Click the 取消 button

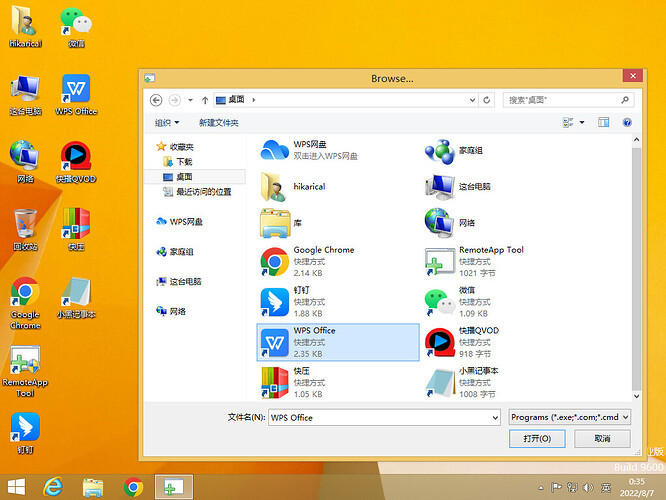pos(602,438)
